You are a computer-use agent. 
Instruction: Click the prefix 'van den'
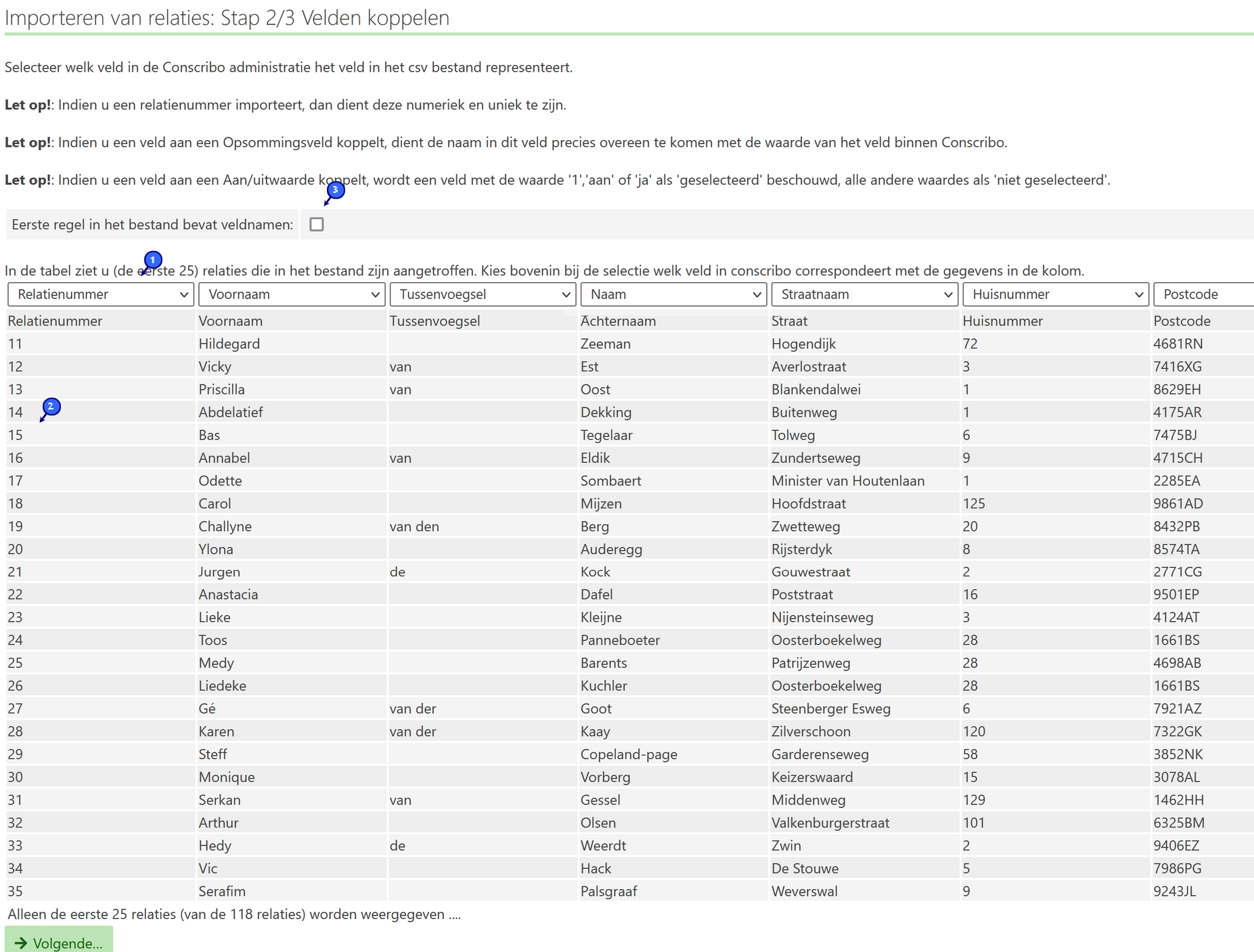[414, 526]
